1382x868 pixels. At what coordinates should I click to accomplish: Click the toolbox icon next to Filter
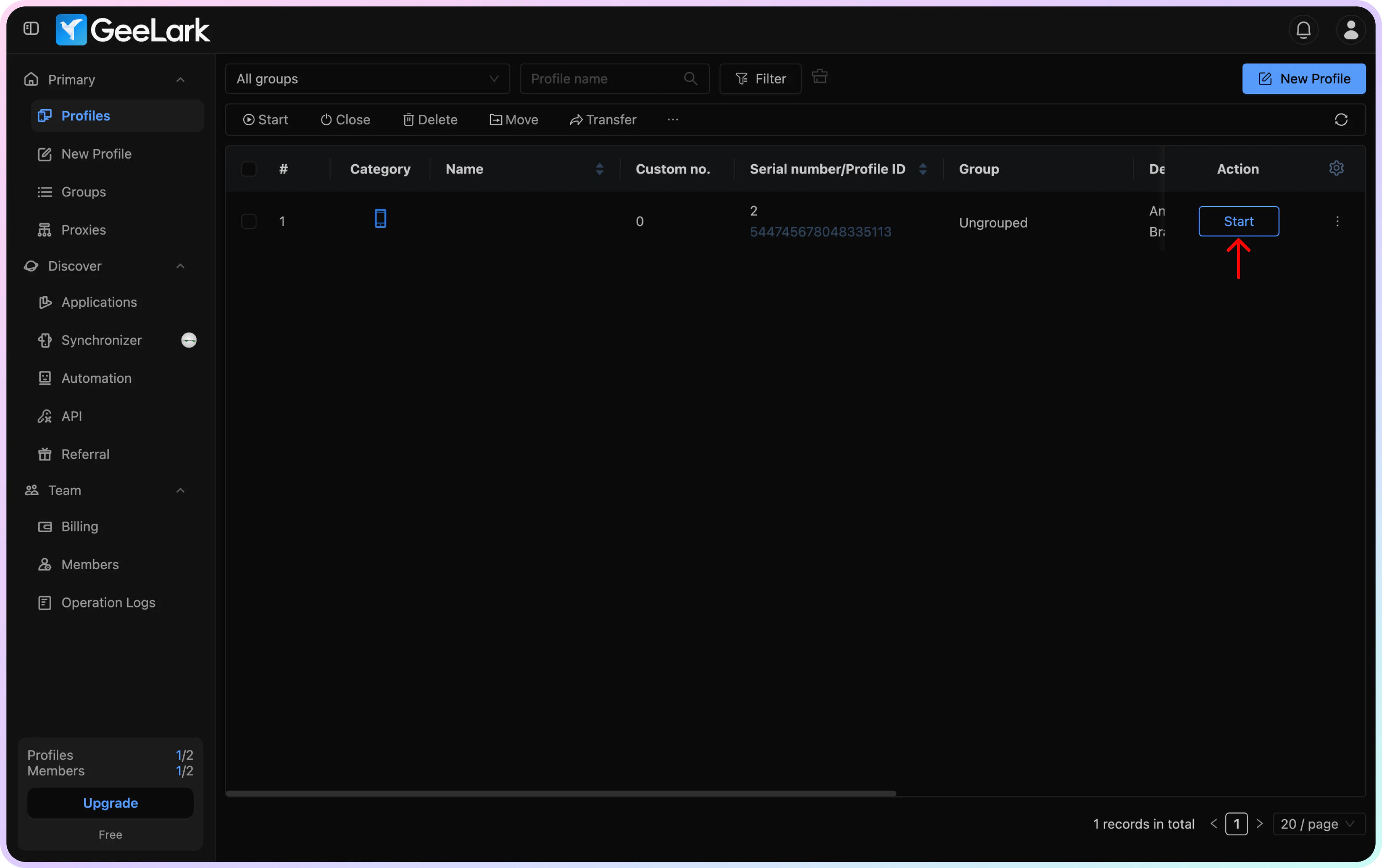819,77
